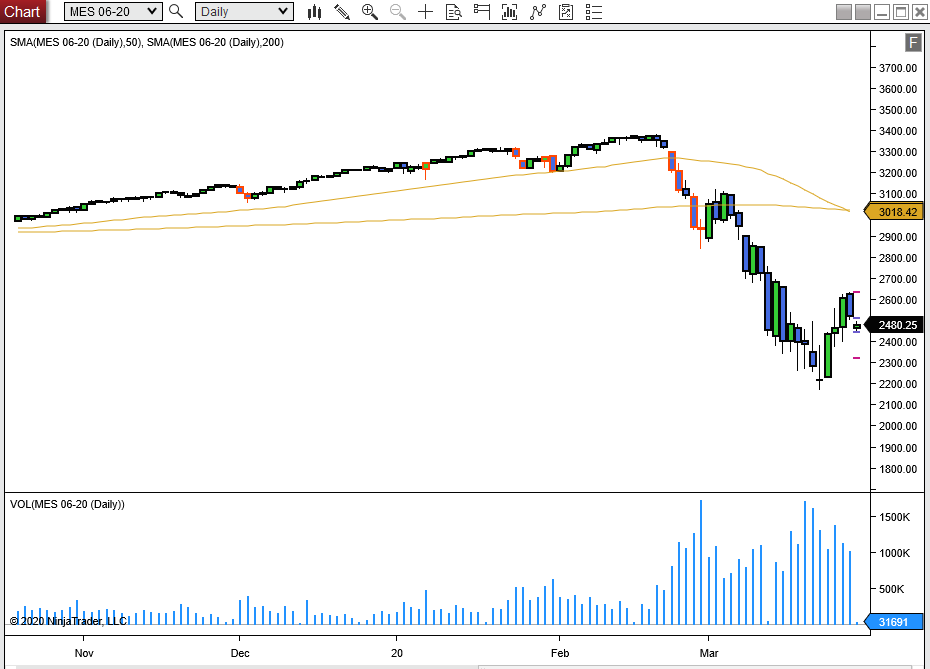Click the zoom in icon
Image resolution: width=930 pixels, height=669 pixels.
tap(370, 12)
